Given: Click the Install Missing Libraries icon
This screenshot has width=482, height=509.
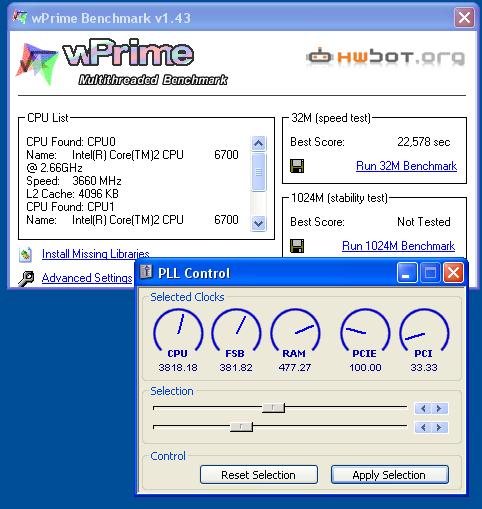Looking at the screenshot, I should (x=26, y=255).
